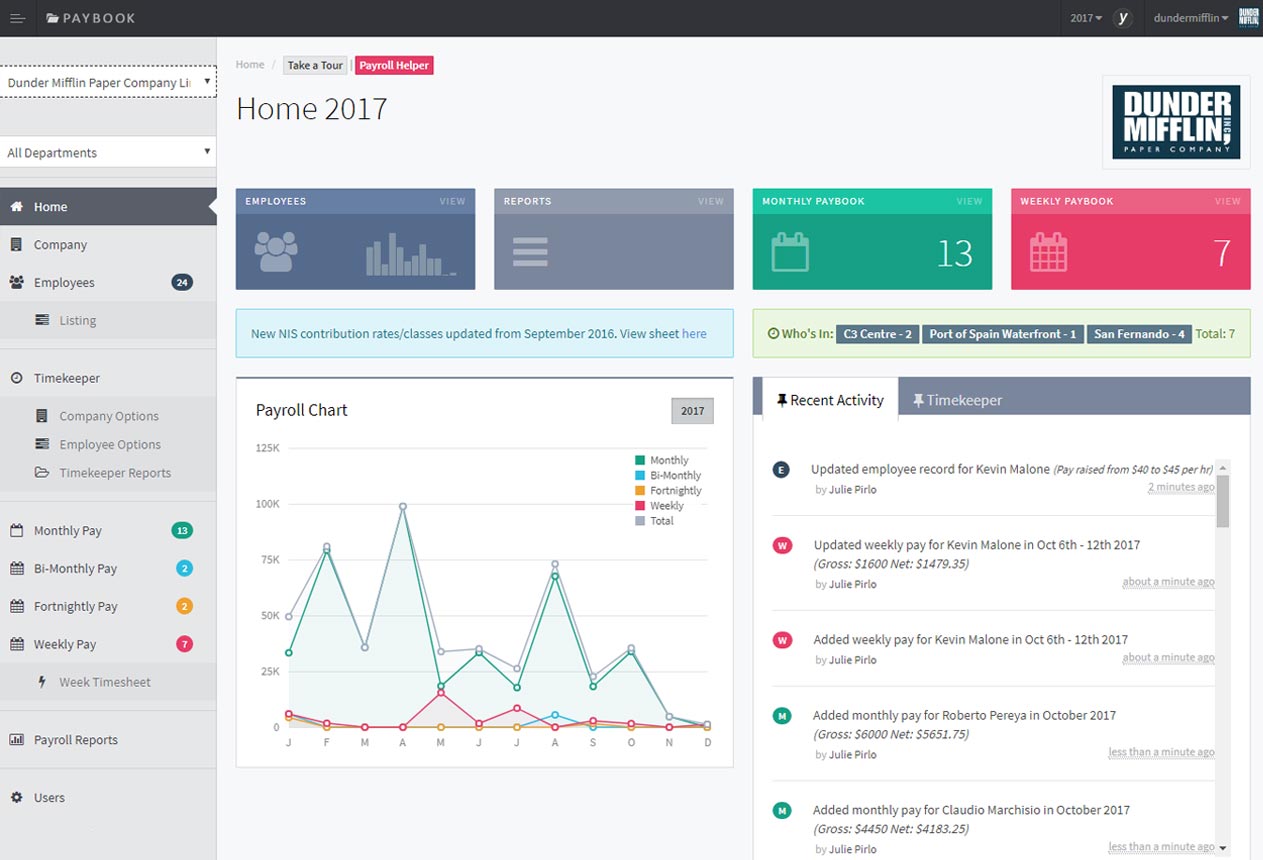Click 'M' icon for Roberto Pereya entry
Viewport: 1263px width, 860px height.
[783, 716]
